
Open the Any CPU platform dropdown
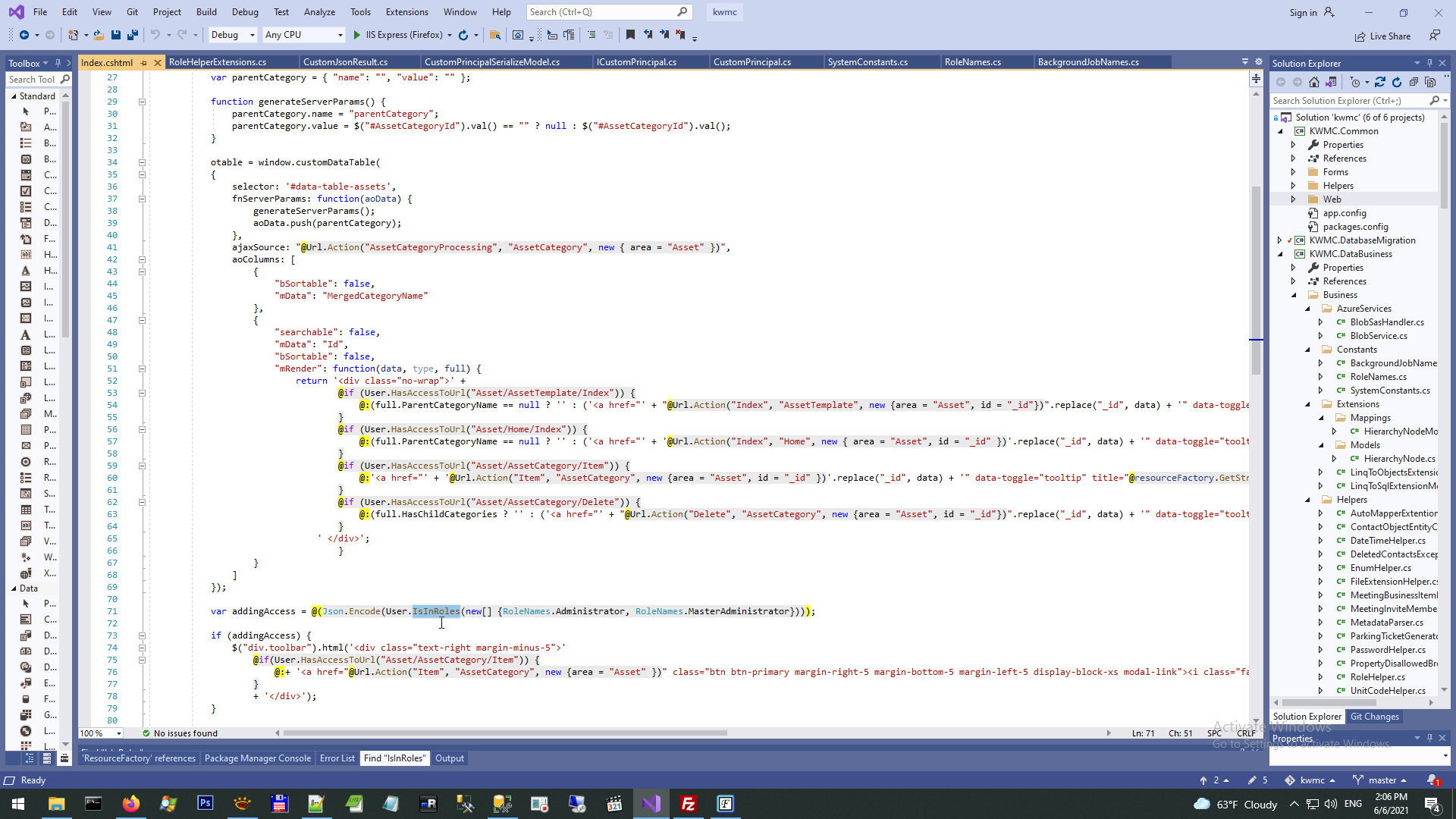(303, 35)
